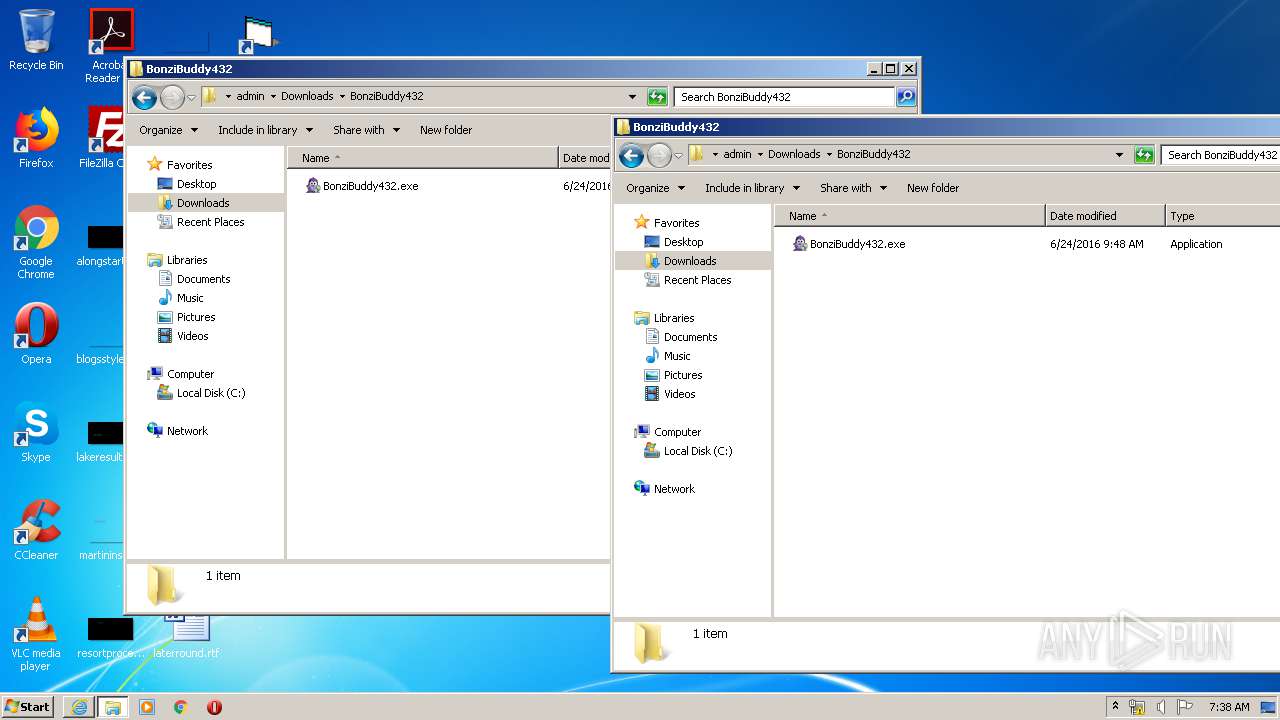Select Desktop under Favorites, front window
Viewport: 1280px width, 720px height.
(x=683, y=242)
